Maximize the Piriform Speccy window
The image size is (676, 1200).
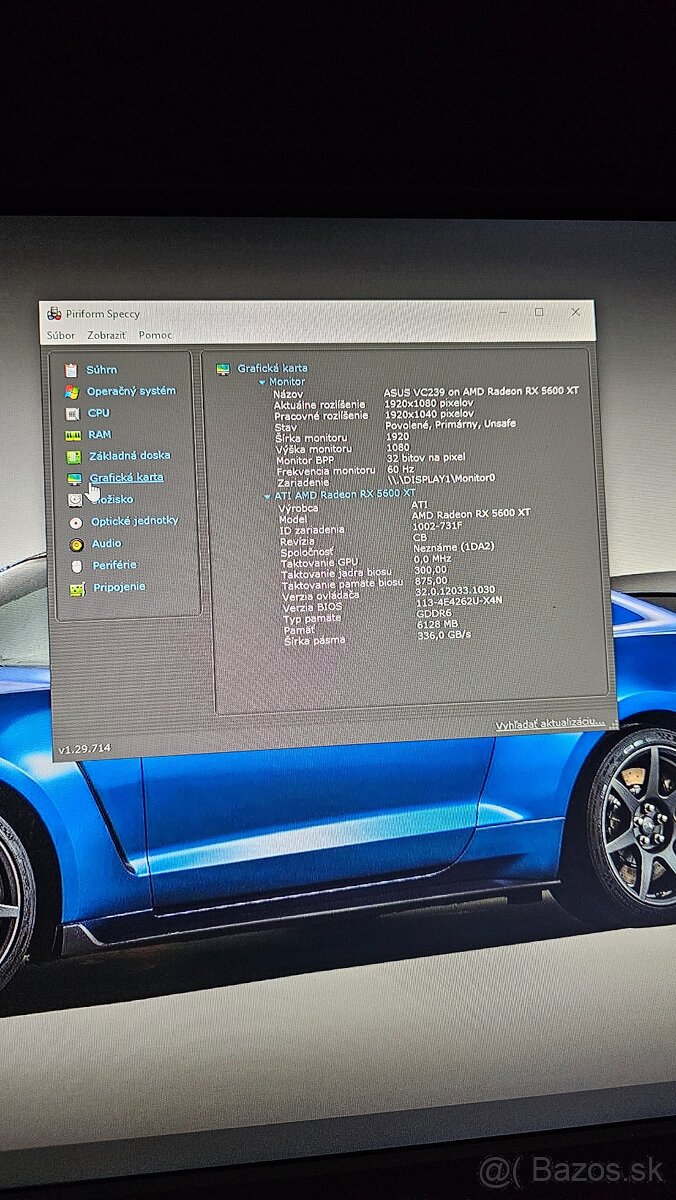(x=539, y=312)
